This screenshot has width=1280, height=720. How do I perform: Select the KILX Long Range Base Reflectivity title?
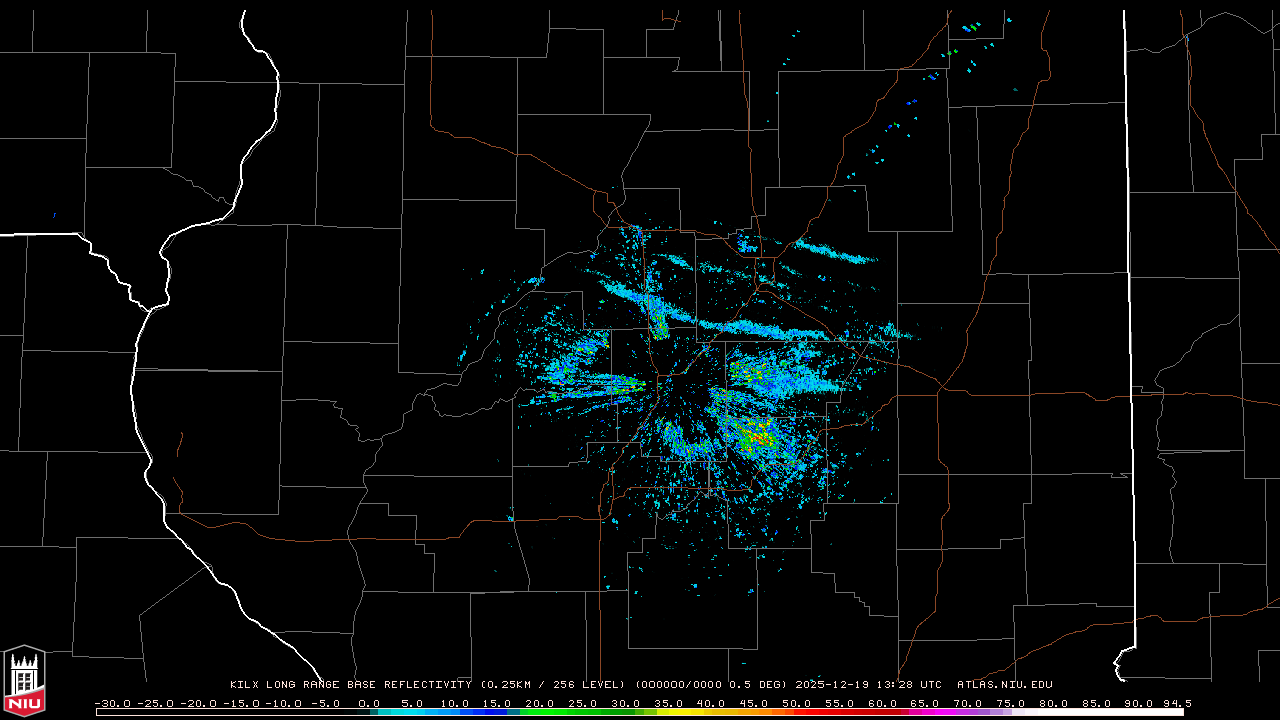pos(350,685)
